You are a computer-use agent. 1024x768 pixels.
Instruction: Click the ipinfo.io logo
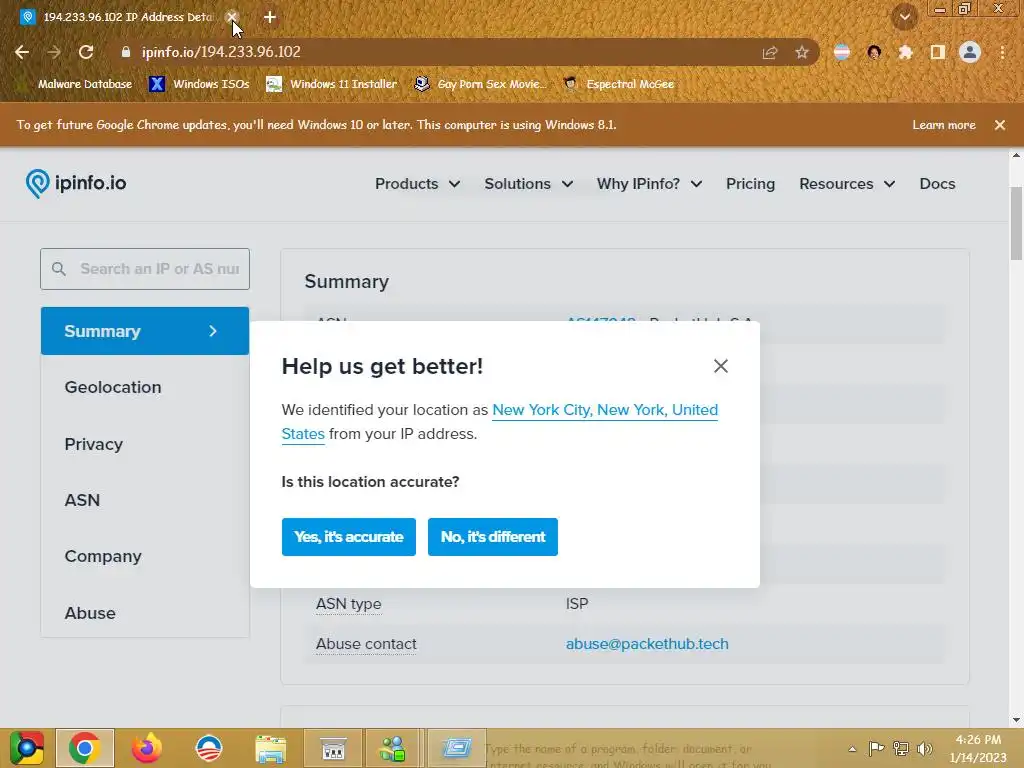tap(76, 184)
